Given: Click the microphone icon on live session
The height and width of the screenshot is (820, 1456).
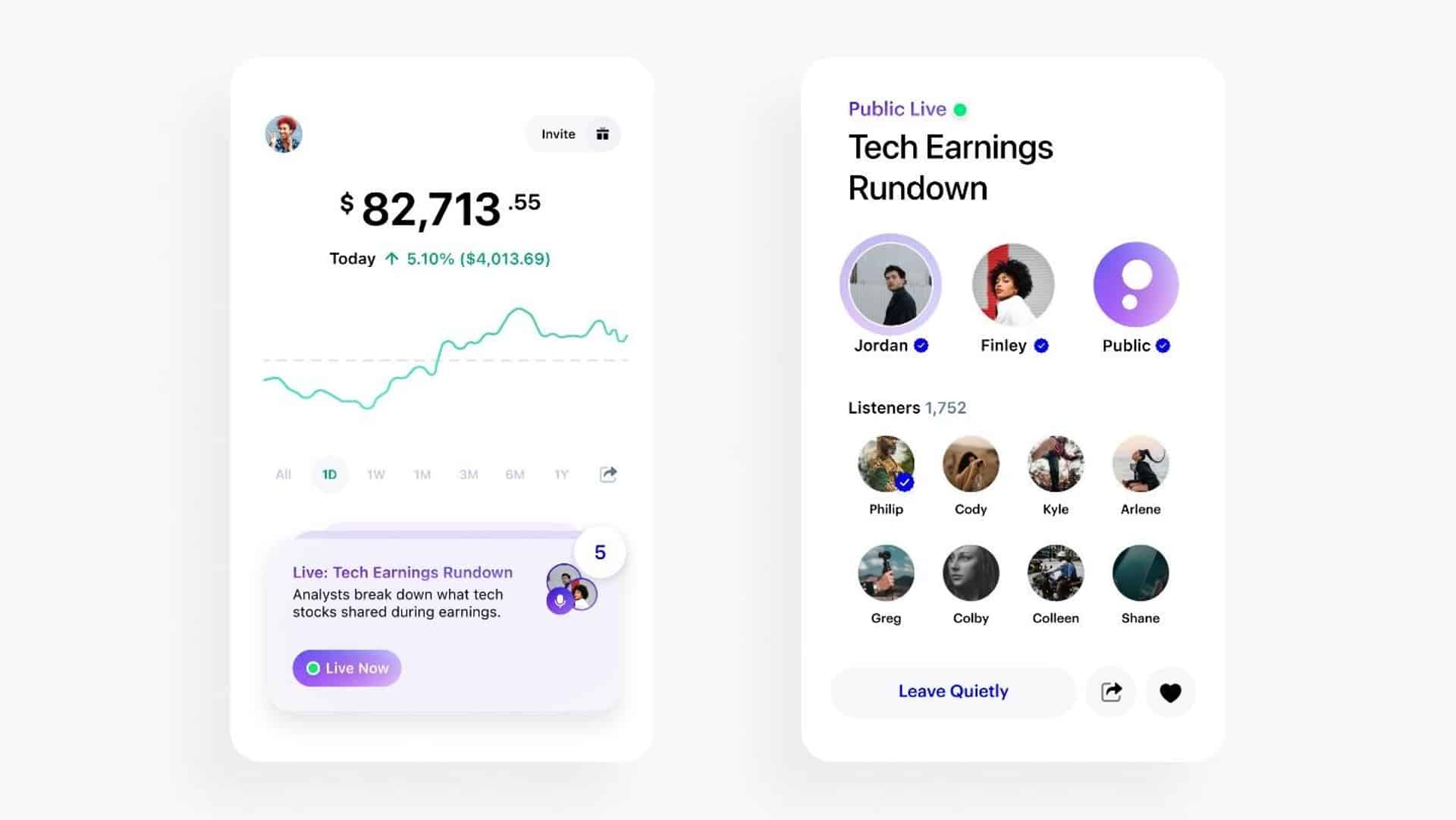Looking at the screenshot, I should coord(557,599).
